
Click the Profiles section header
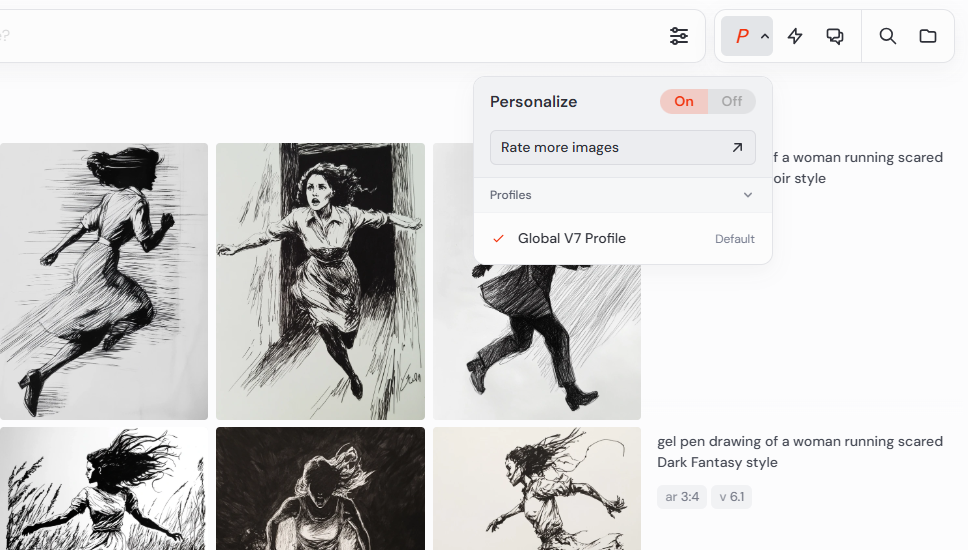coord(510,195)
